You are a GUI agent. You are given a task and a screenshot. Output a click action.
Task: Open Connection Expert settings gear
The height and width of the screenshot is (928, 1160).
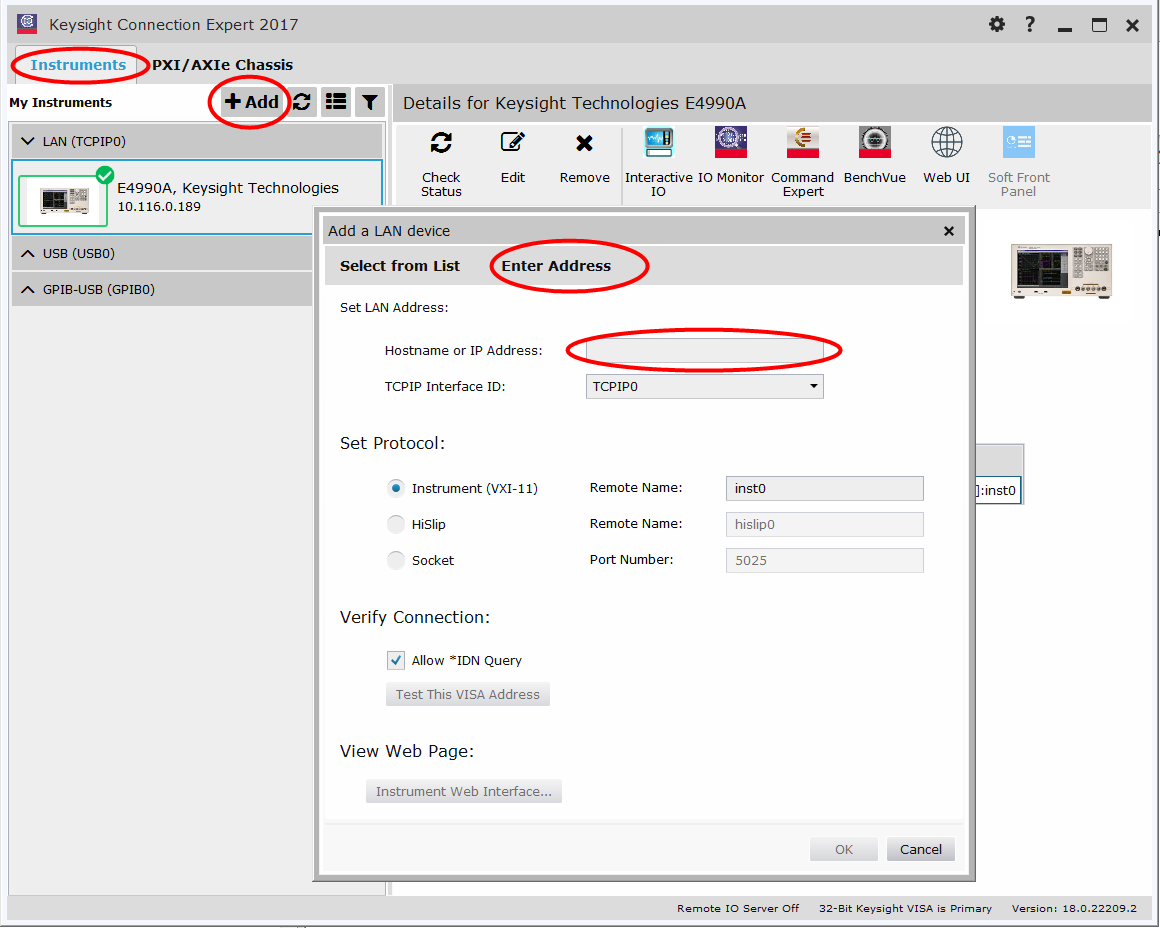pyautogui.click(x=997, y=24)
